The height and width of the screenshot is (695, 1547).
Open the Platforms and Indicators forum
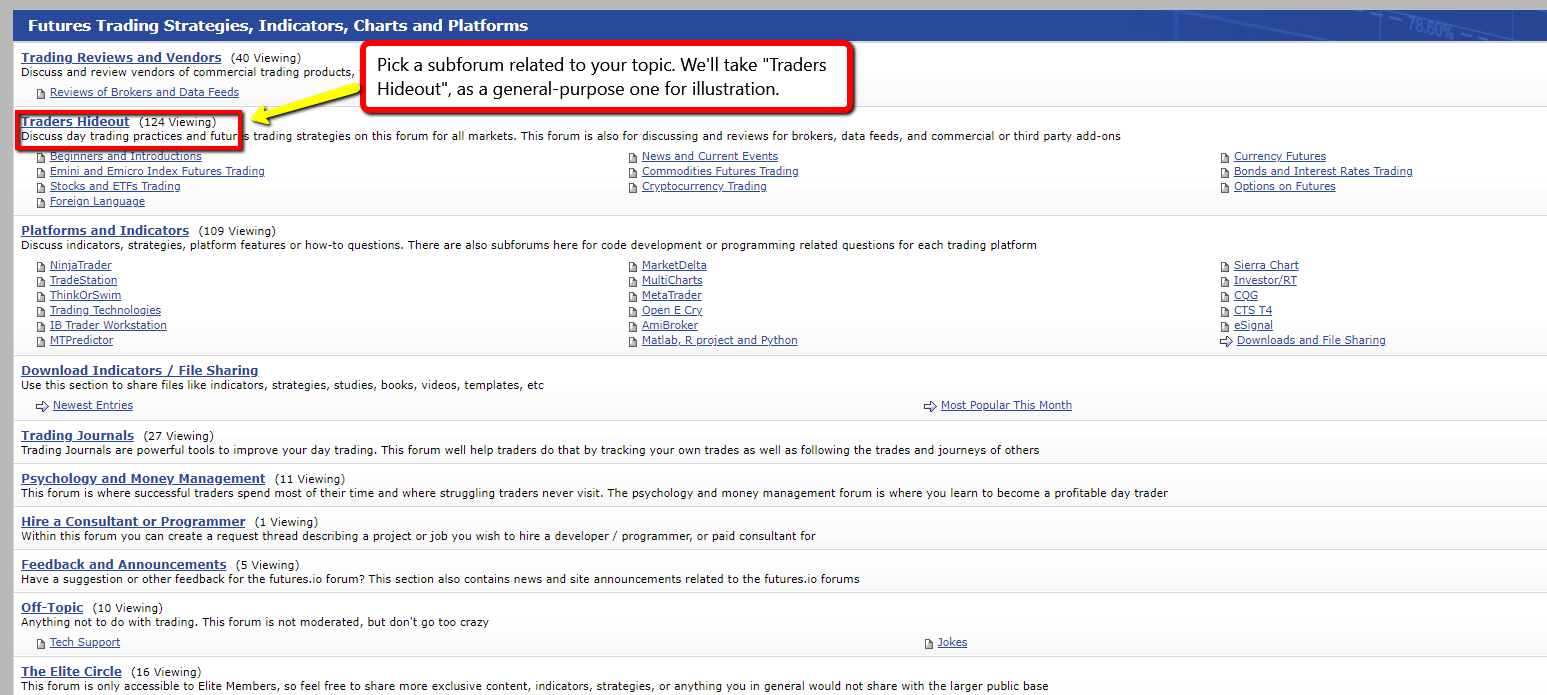[105, 231]
